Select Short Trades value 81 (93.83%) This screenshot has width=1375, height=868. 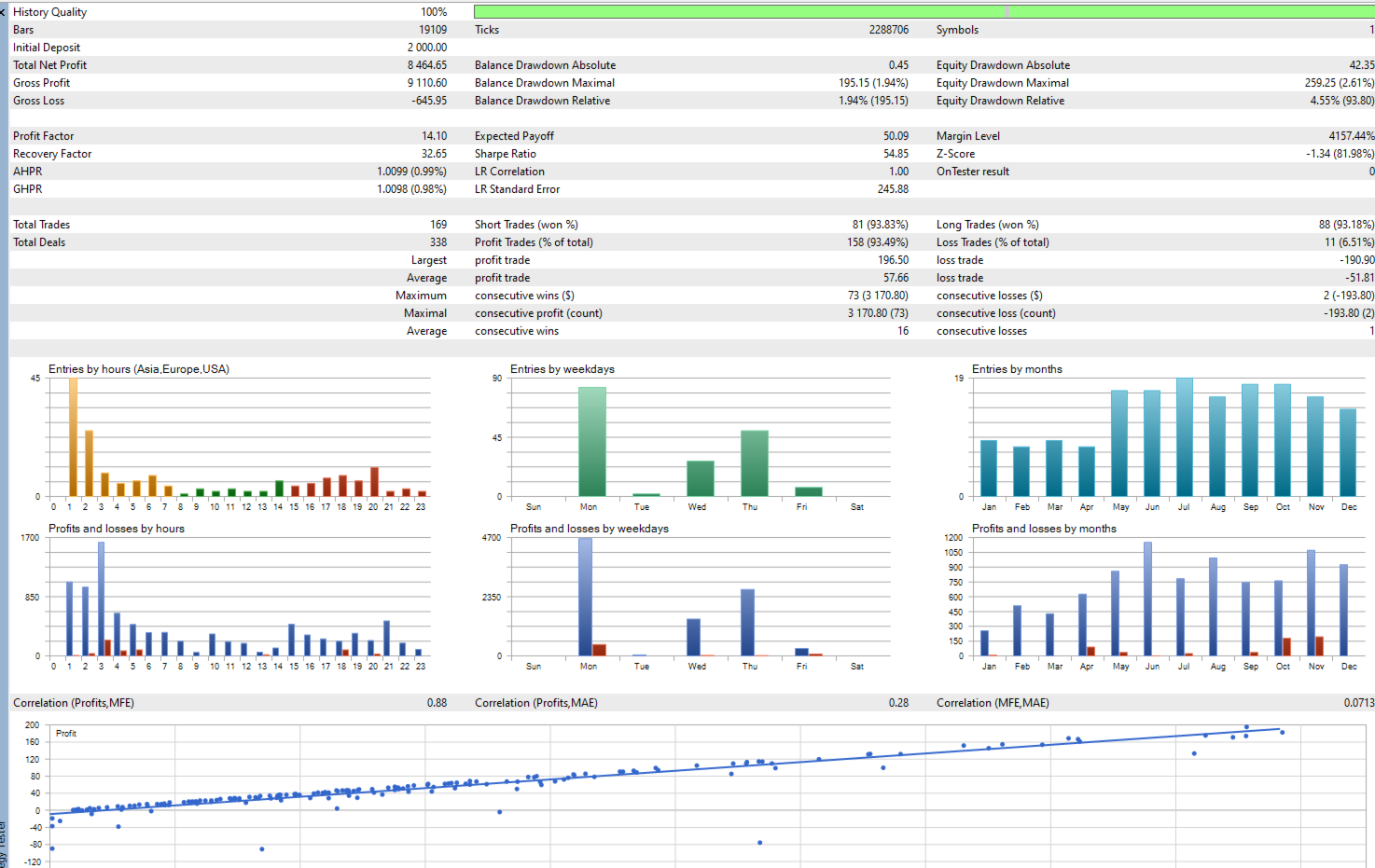(x=881, y=225)
